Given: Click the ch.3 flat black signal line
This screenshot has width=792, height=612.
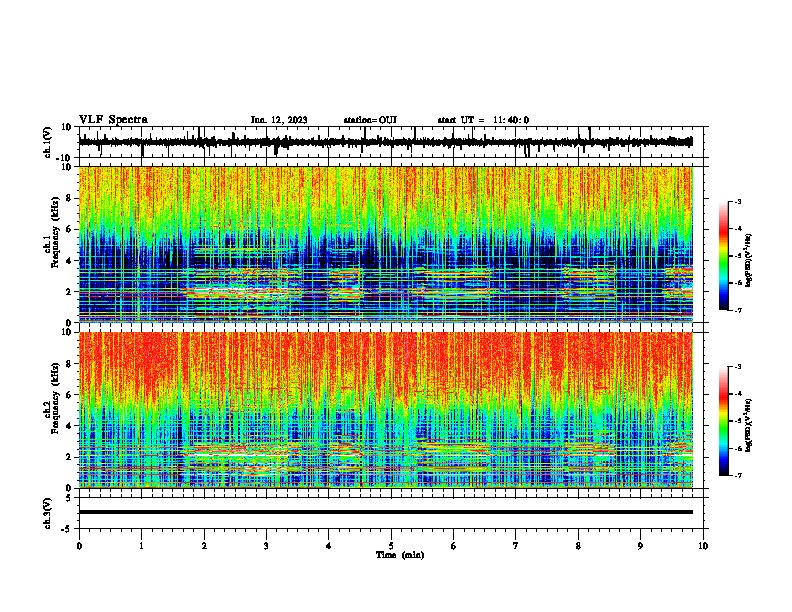Looking at the screenshot, I should 386,512.
